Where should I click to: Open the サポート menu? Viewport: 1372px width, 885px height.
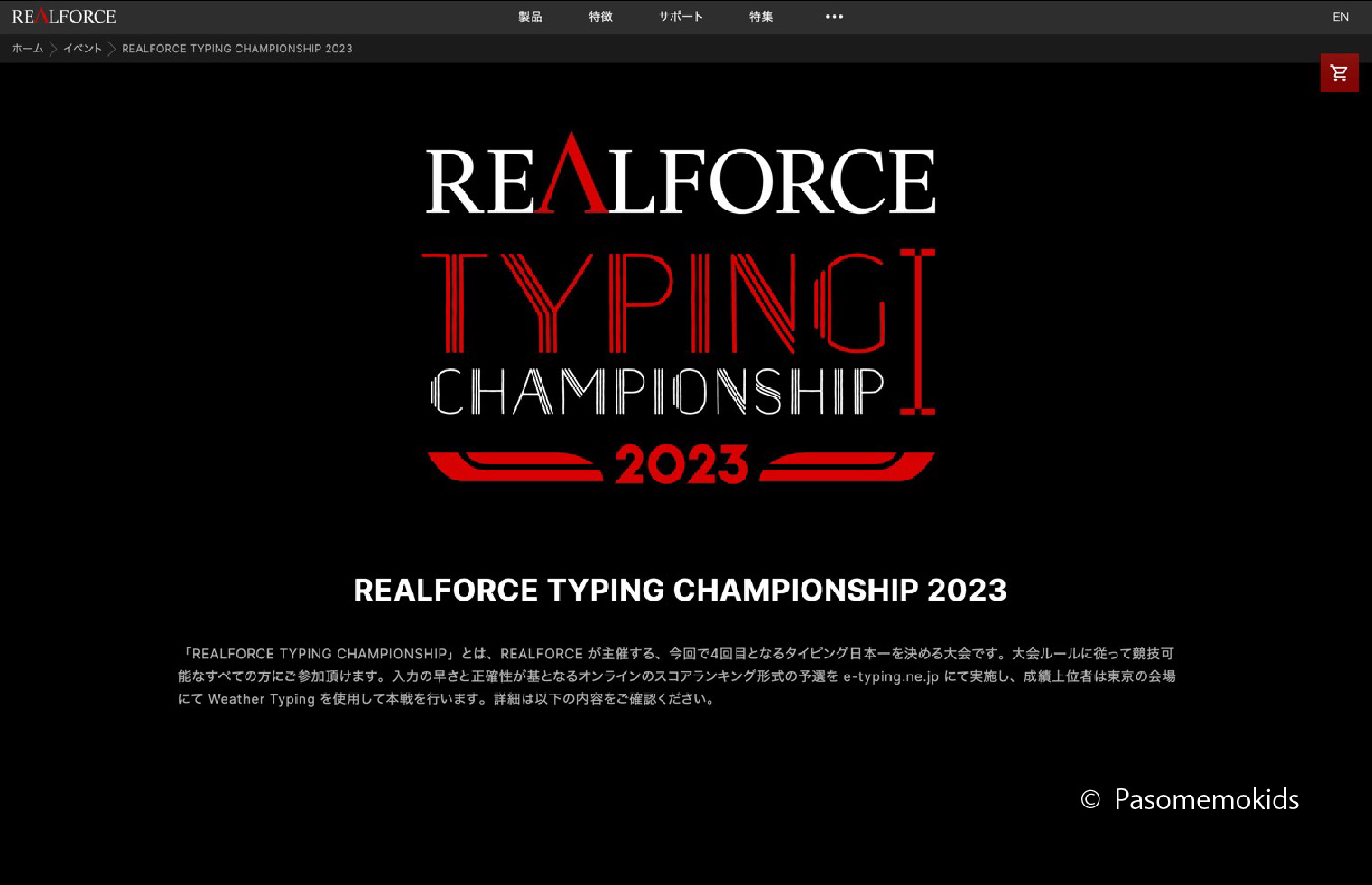(681, 16)
